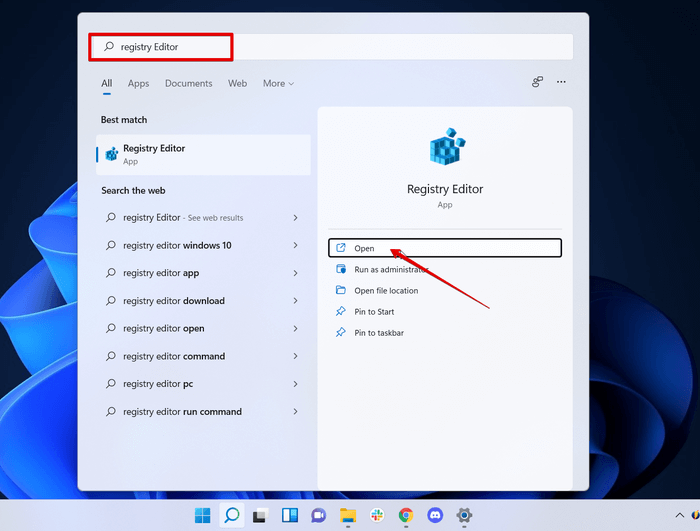Open Slack from the taskbar

click(x=377, y=515)
